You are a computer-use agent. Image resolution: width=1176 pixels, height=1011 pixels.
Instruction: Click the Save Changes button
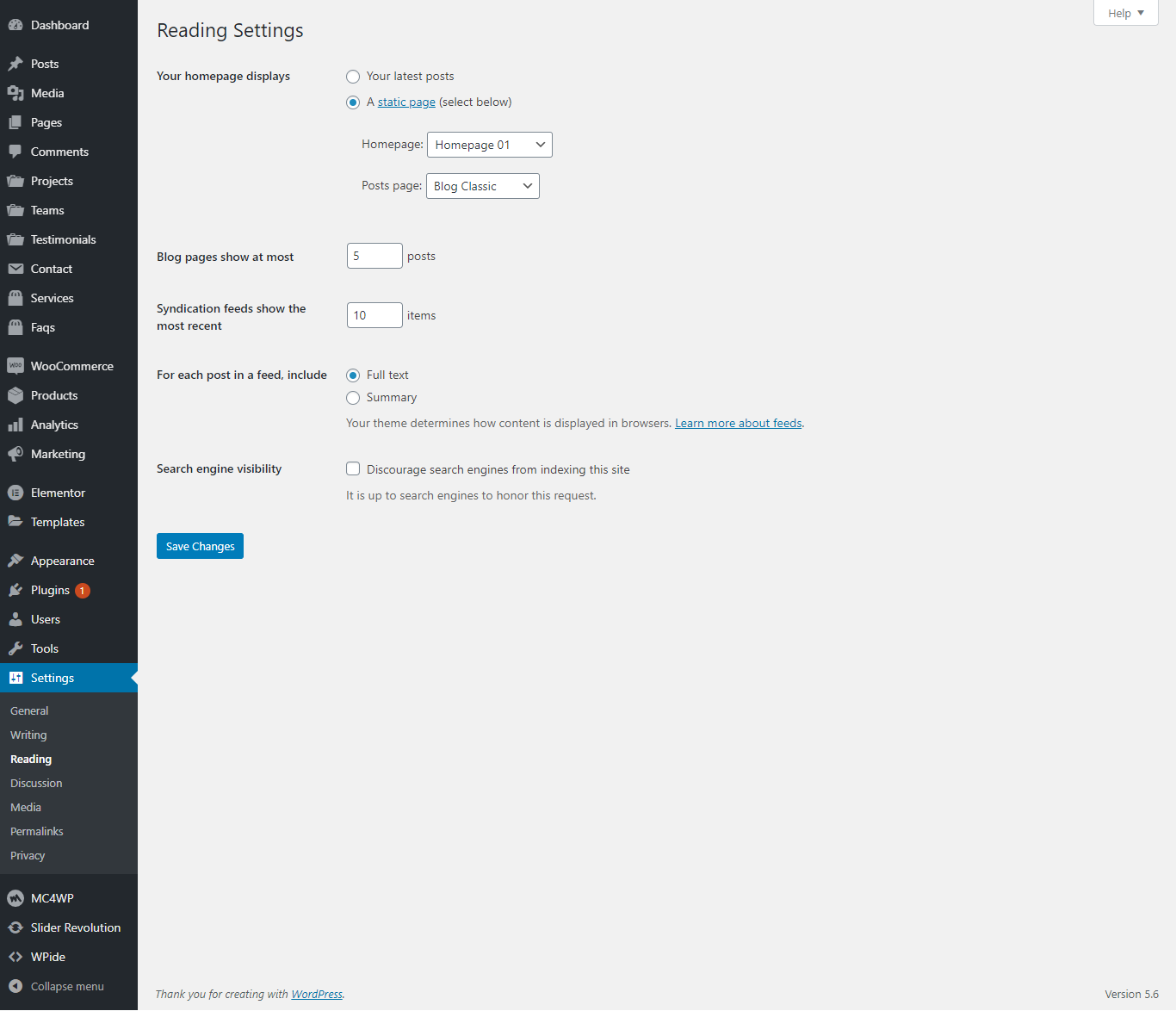[x=200, y=546]
